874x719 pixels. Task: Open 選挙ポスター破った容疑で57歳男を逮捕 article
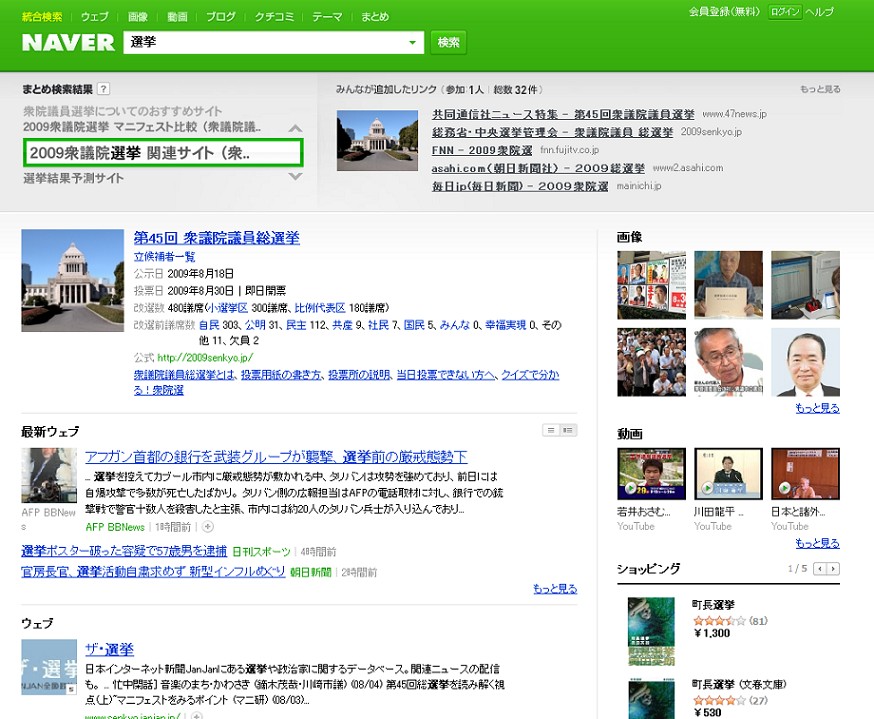124,551
